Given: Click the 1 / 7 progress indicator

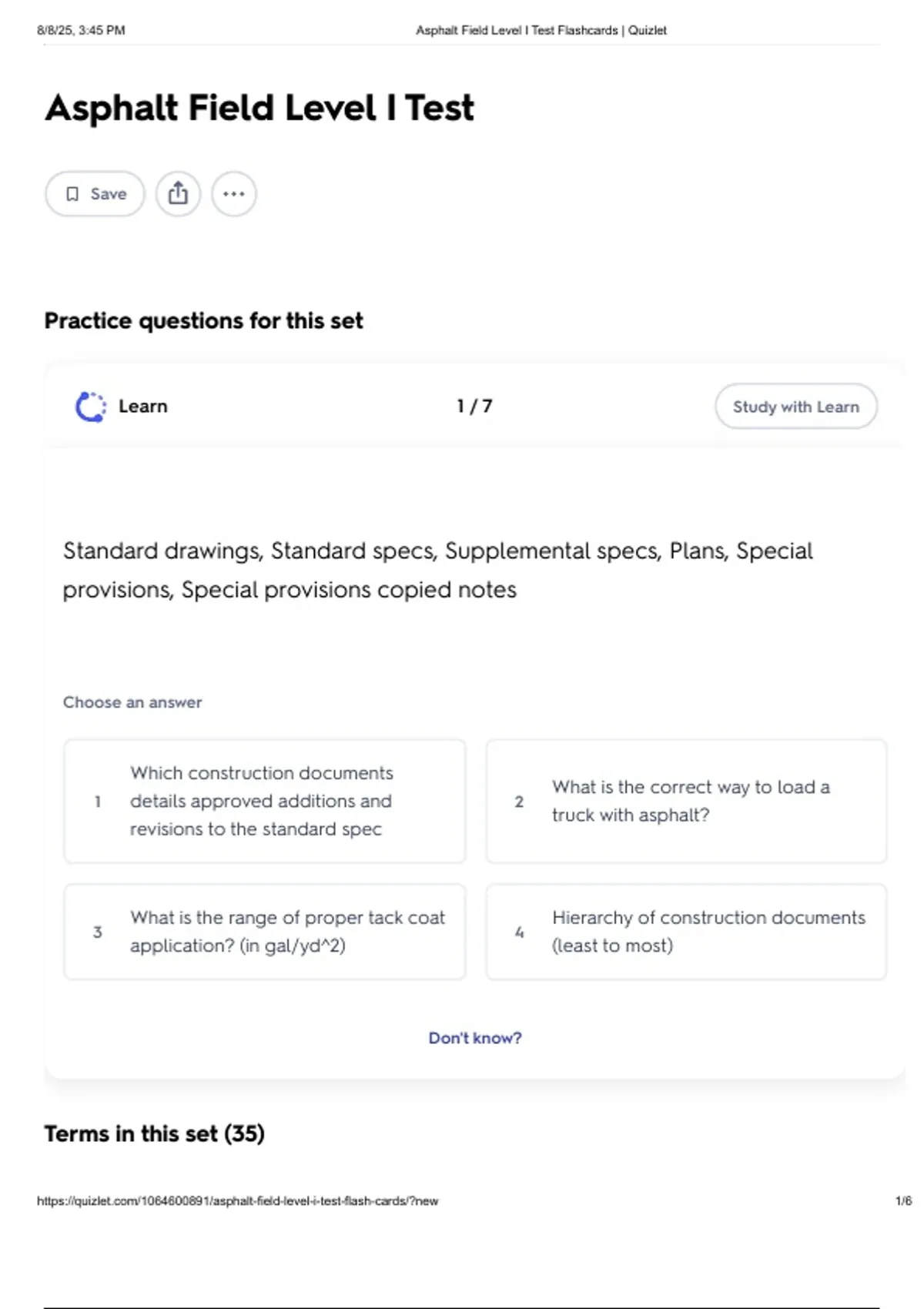Looking at the screenshot, I should [474, 406].
